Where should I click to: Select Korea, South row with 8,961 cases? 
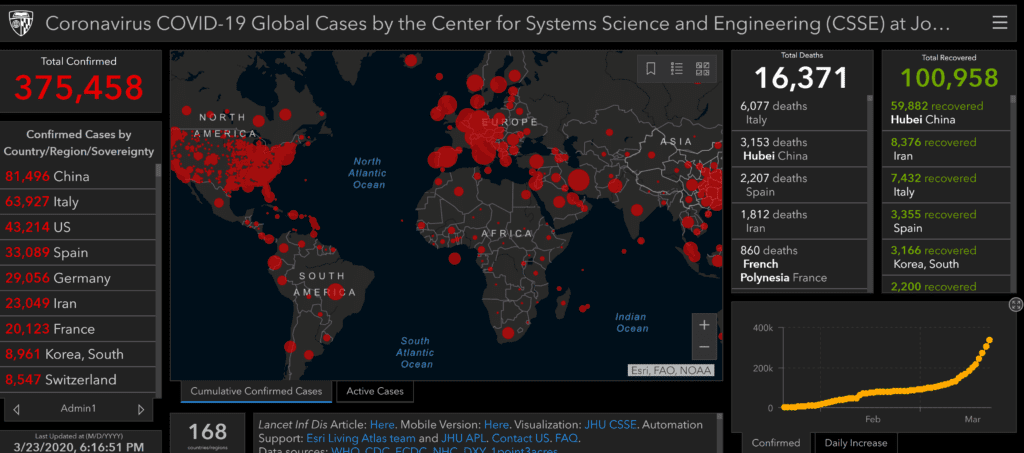pos(78,354)
